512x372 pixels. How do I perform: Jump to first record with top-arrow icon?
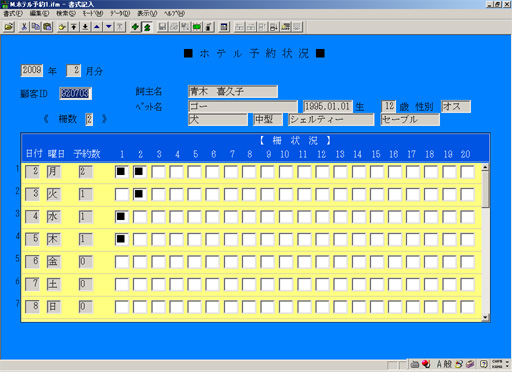pyautogui.click(x=74, y=27)
